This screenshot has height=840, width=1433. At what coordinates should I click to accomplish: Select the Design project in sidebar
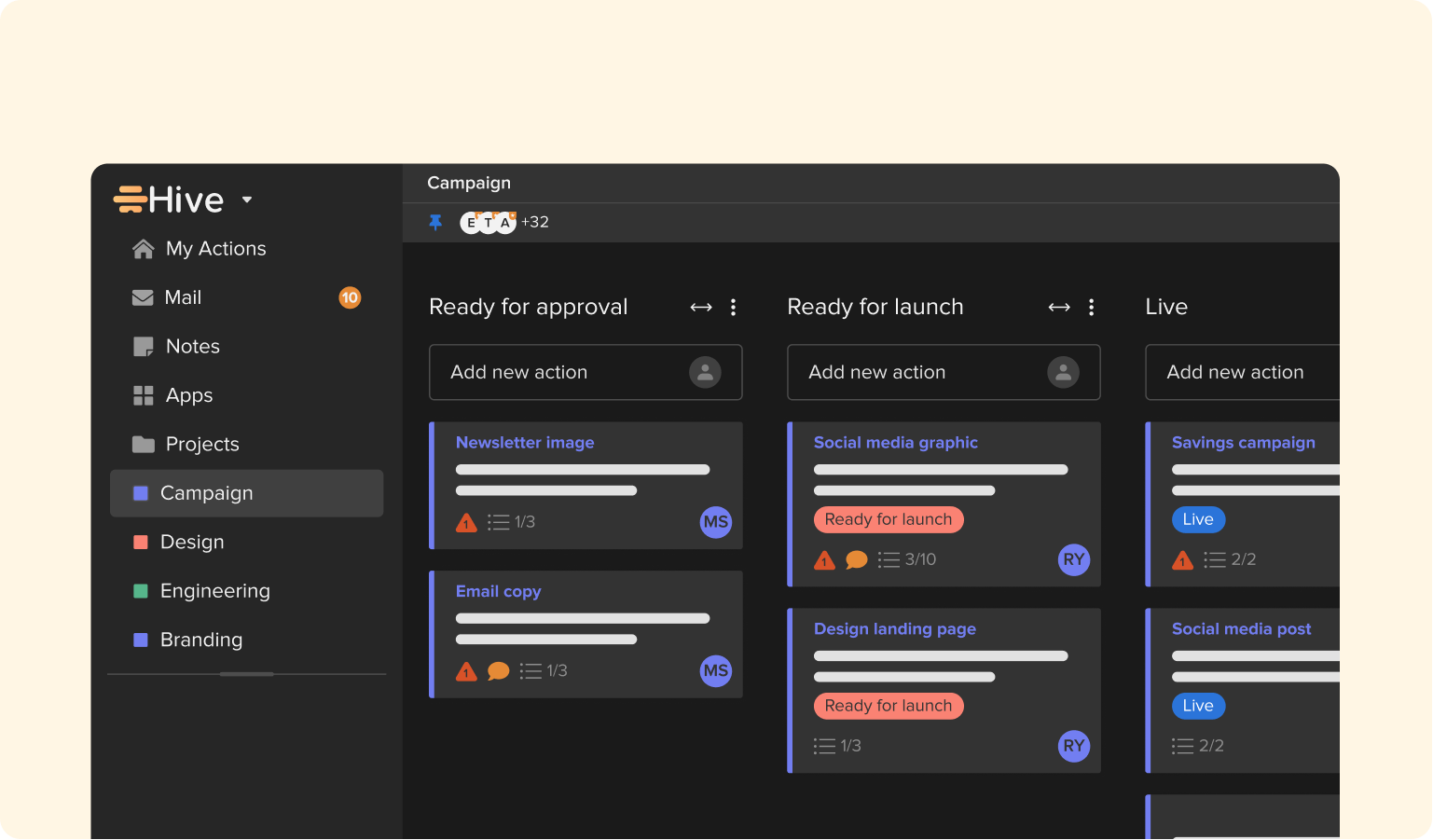pos(192,542)
